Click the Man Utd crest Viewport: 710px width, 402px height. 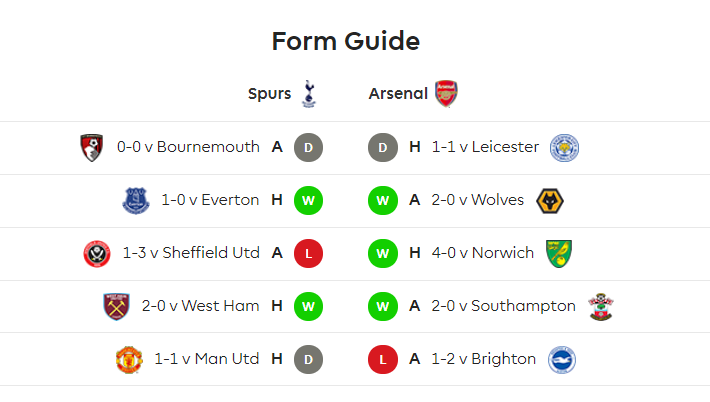(x=129, y=359)
